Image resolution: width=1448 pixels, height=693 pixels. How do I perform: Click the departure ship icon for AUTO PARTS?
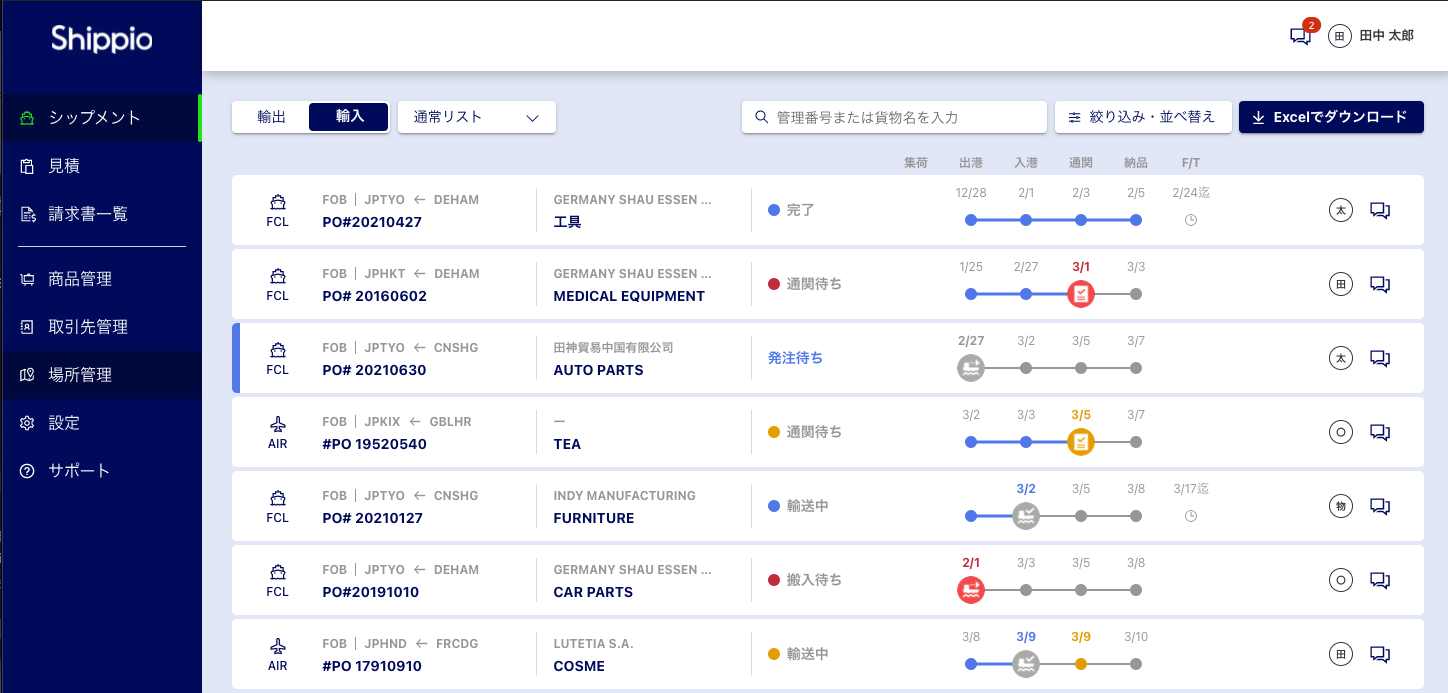coord(971,368)
